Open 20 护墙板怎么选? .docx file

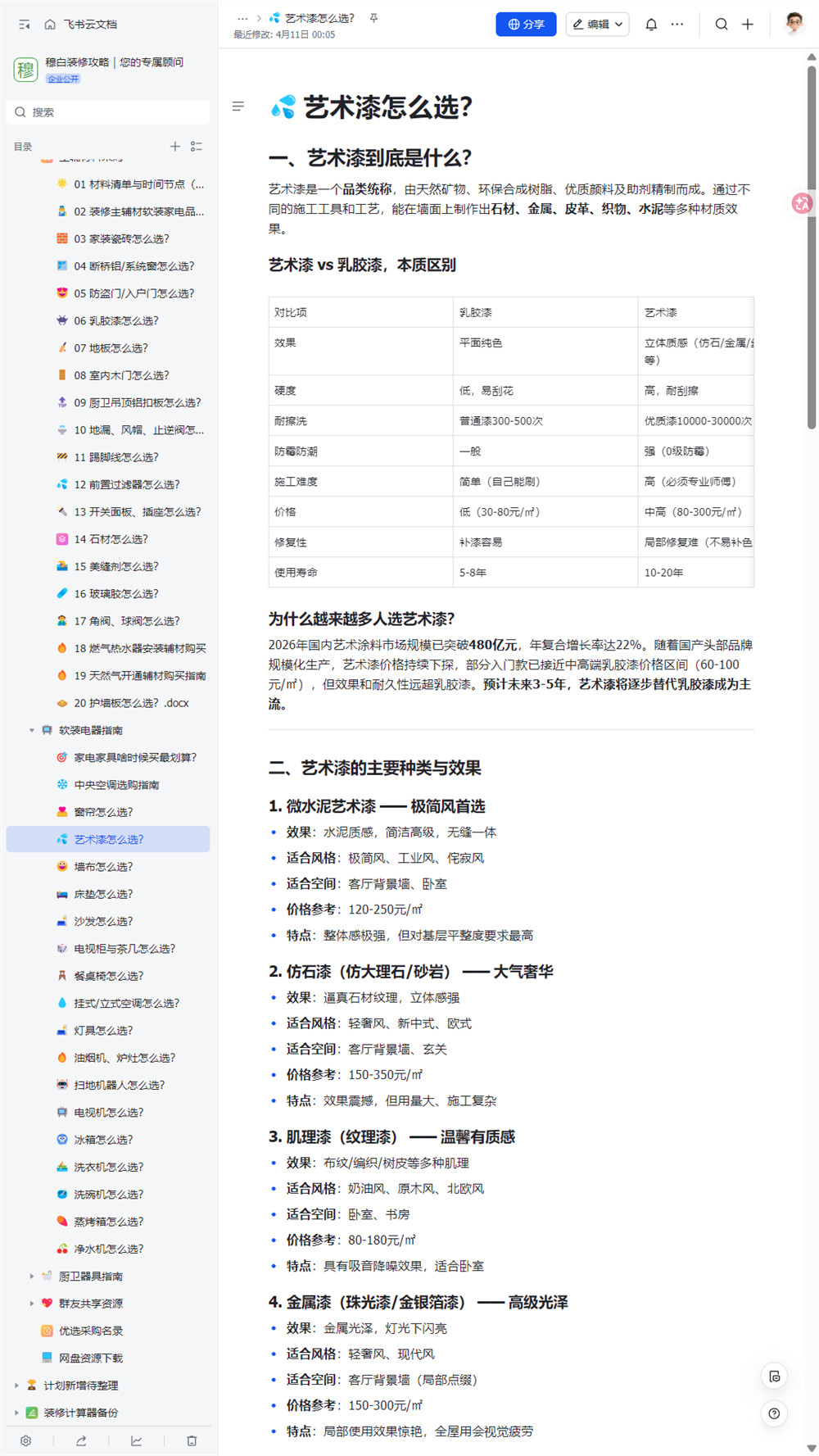click(x=131, y=703)
